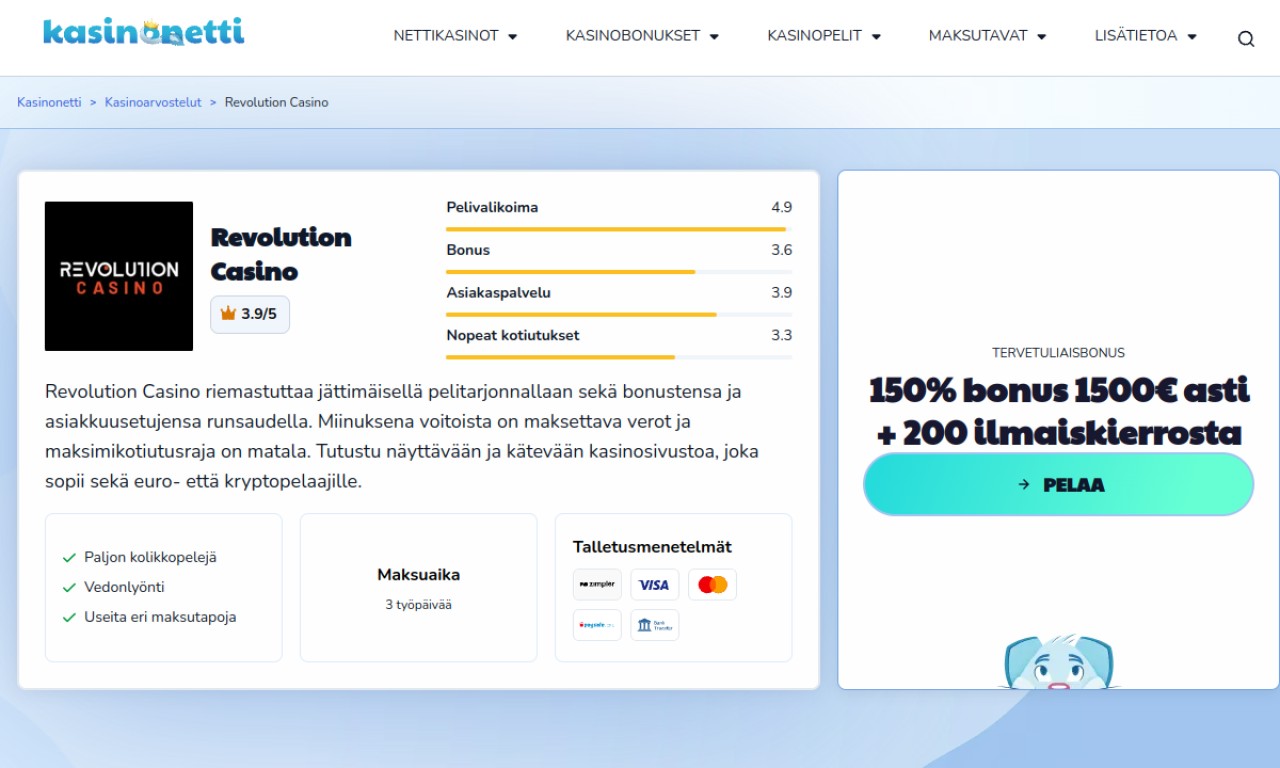Click the Zimpler payment icon
The height and width of the screenshot is (768, 1280).
[x=597, y=584]
